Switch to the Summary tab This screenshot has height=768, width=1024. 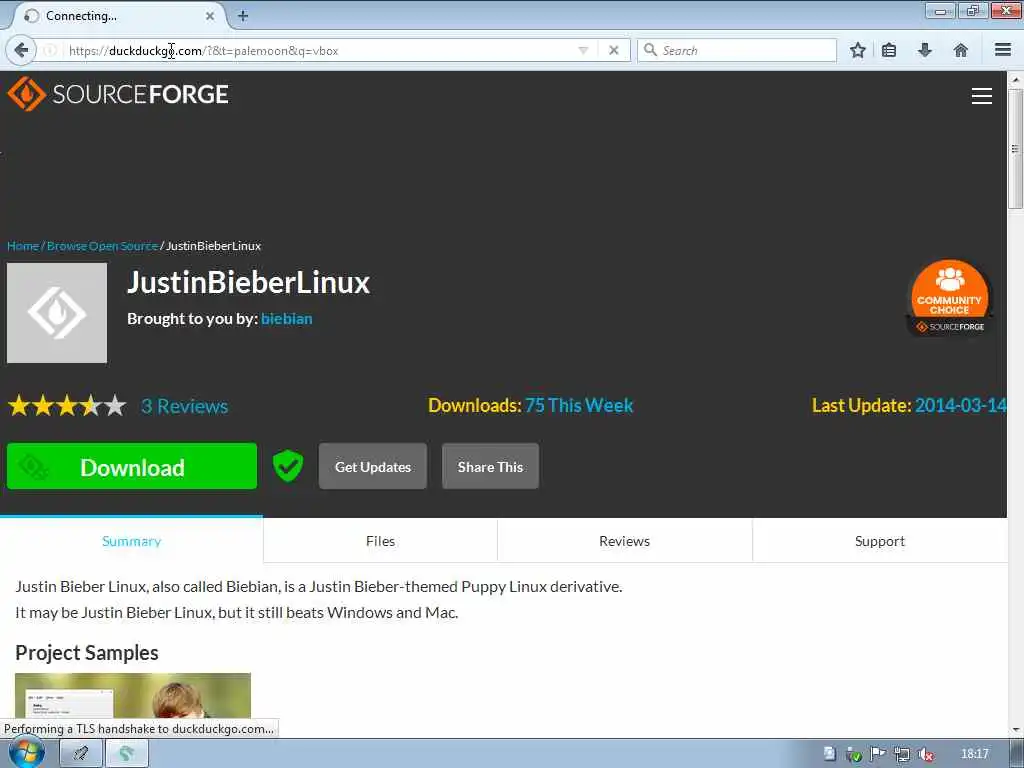tap(131, 541)
